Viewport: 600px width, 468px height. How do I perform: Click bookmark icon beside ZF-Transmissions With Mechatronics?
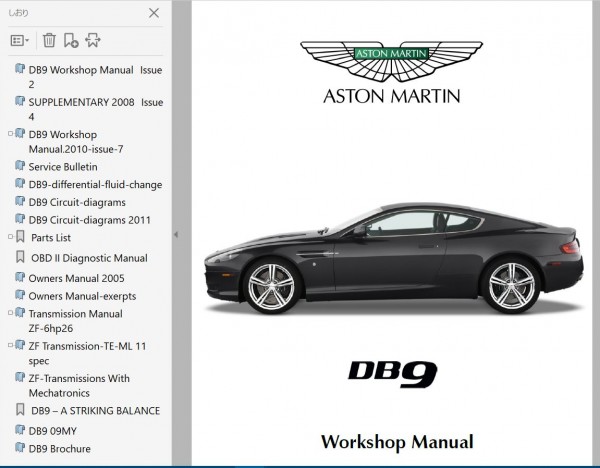[20, 377]
